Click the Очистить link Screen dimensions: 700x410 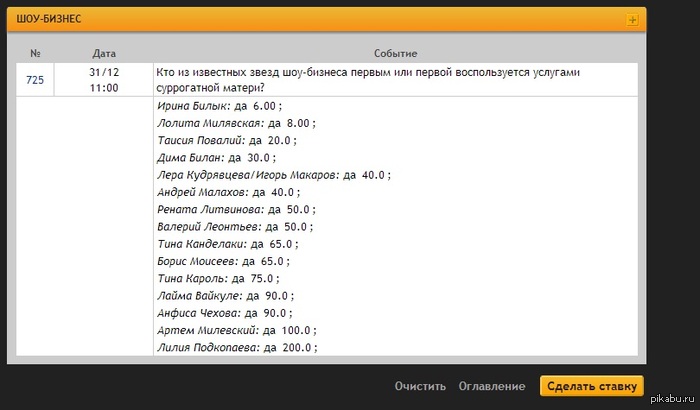(420, 386)
